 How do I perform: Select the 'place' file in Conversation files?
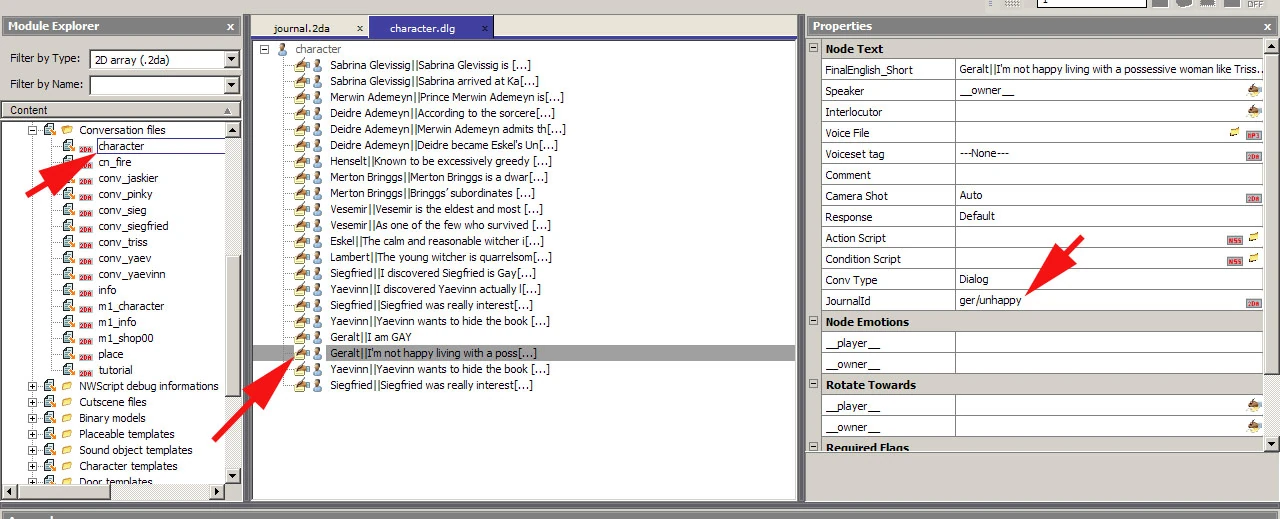[111, 354]
